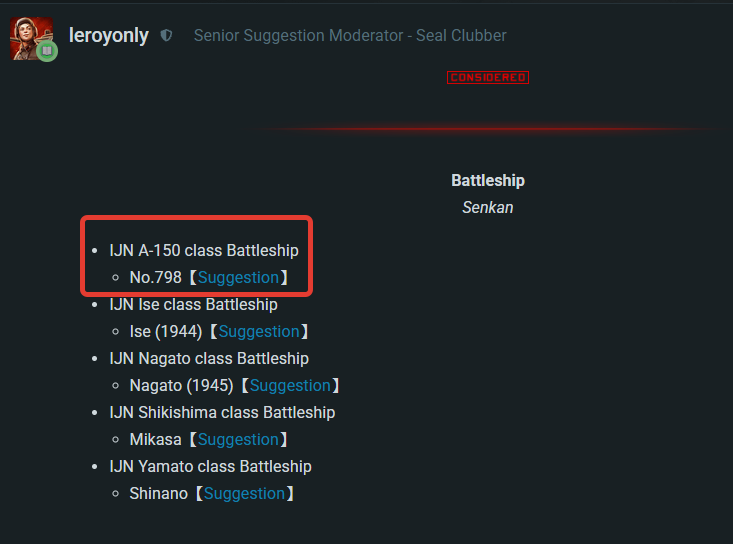The width and height of the screenshot is (733, 544).
Task: Select the IJN Ise class Battleship entry
Action: (x=194, y=305)
